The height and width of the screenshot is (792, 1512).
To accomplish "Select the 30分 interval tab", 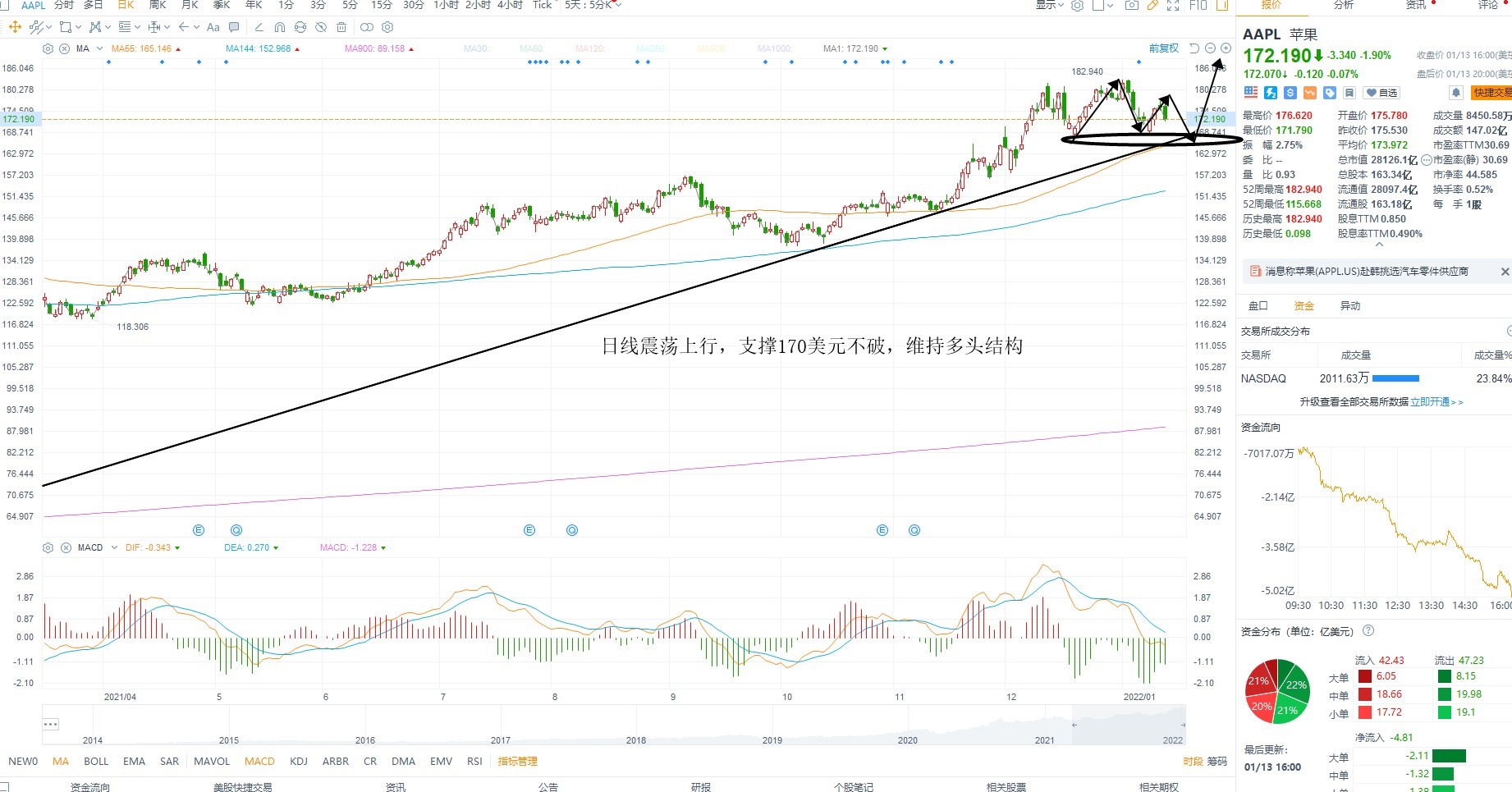I will 414,5.
